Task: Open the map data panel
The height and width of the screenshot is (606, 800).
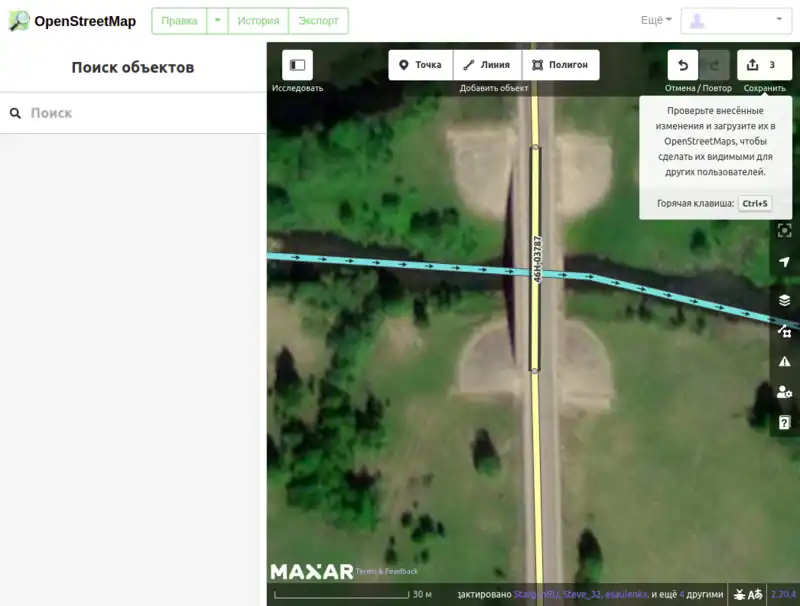Action: click(x=784, y=331)
